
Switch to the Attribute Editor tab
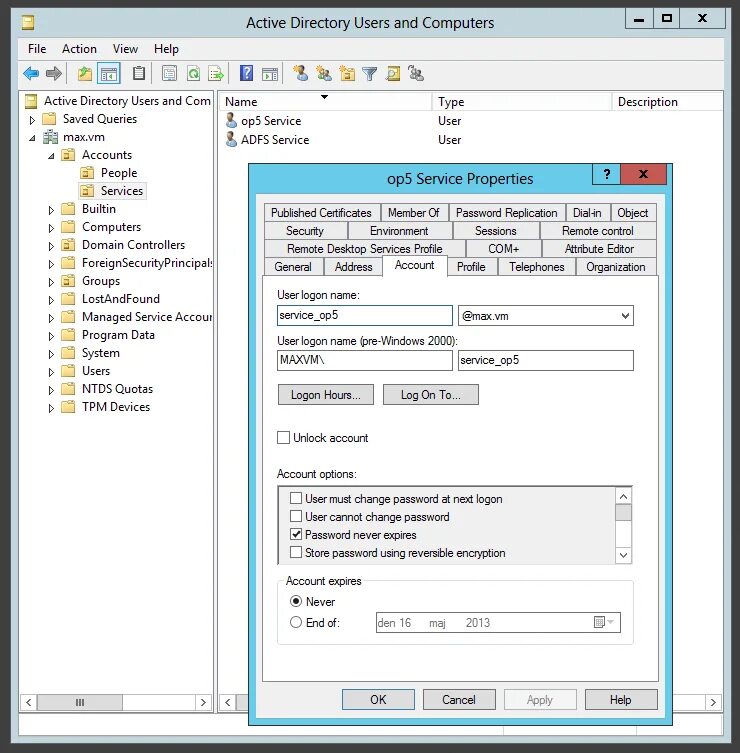[x=599, y=249]
